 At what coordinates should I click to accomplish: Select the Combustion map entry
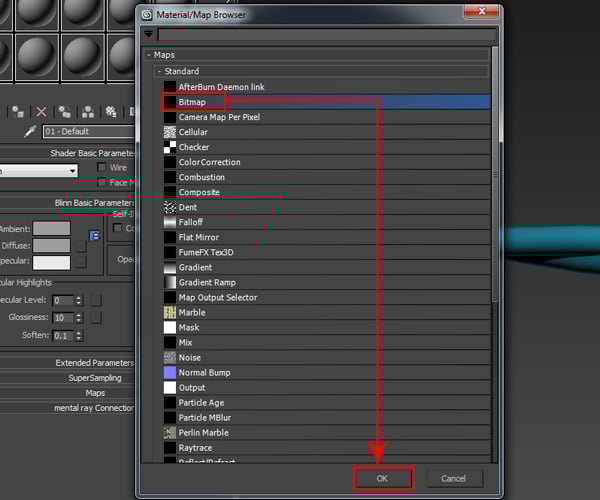pos(326,177)
